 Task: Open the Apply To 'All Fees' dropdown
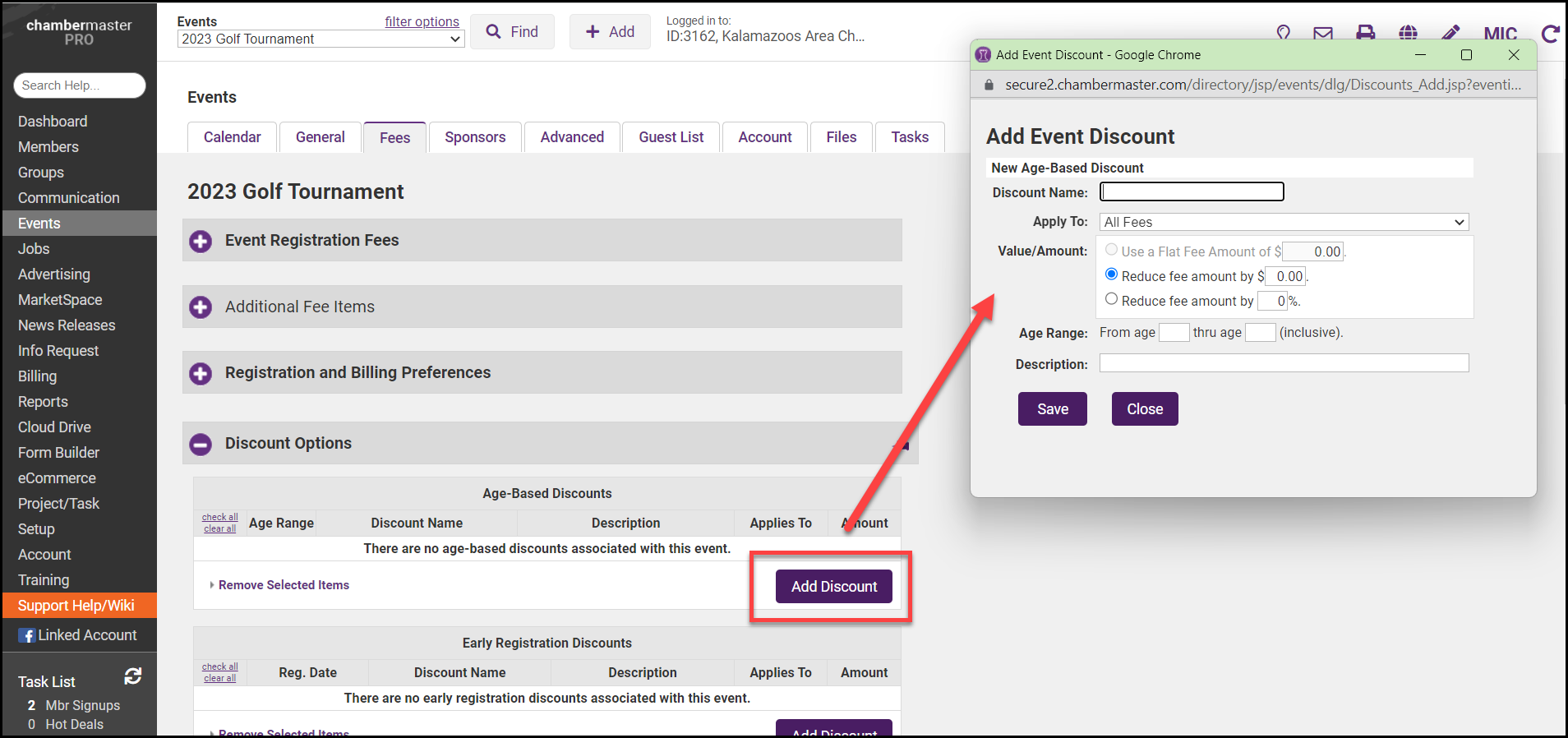click(1284, 222)
